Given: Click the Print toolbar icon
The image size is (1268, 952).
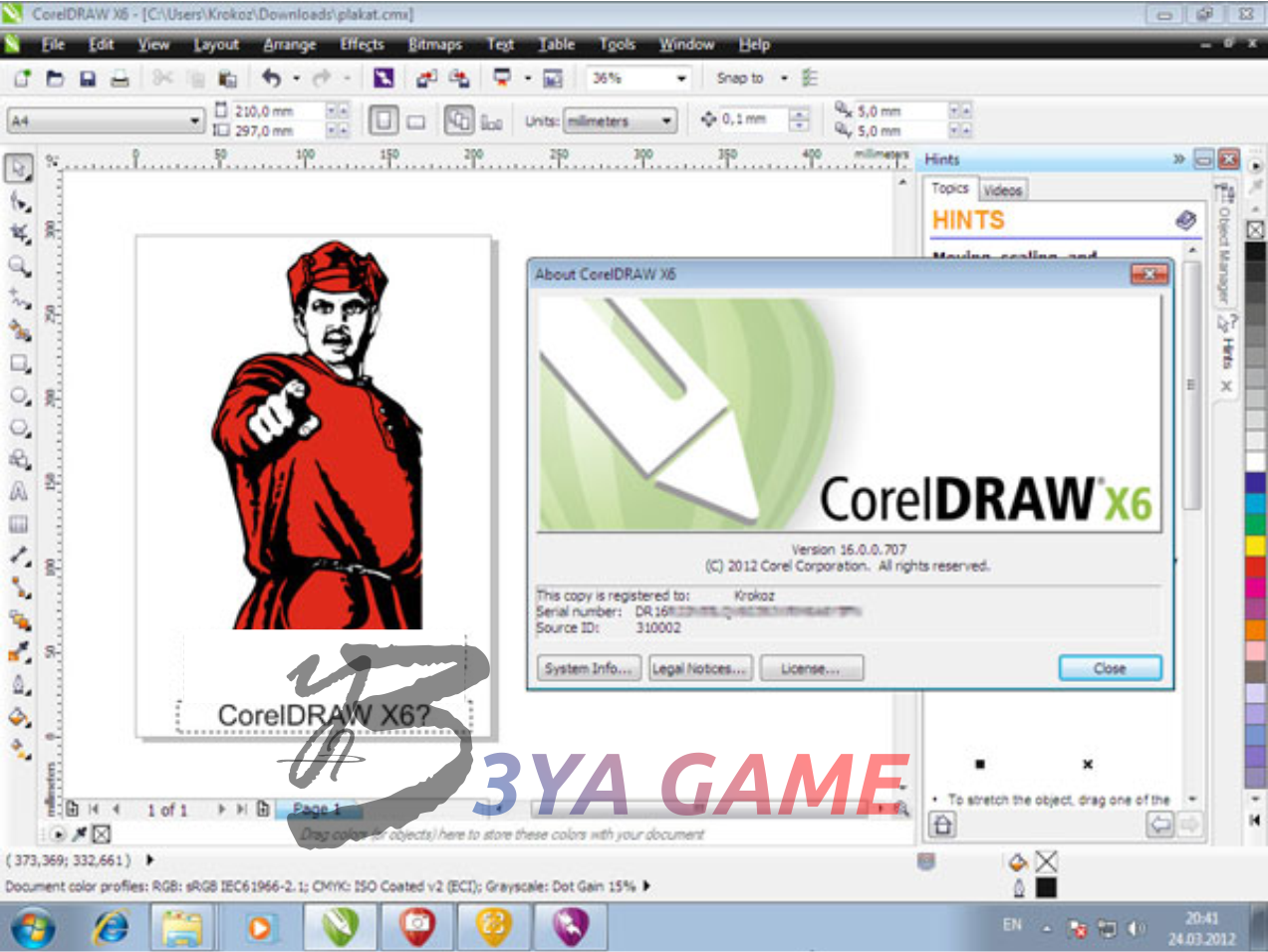Looking at the screenshot, I should (120, 79).
